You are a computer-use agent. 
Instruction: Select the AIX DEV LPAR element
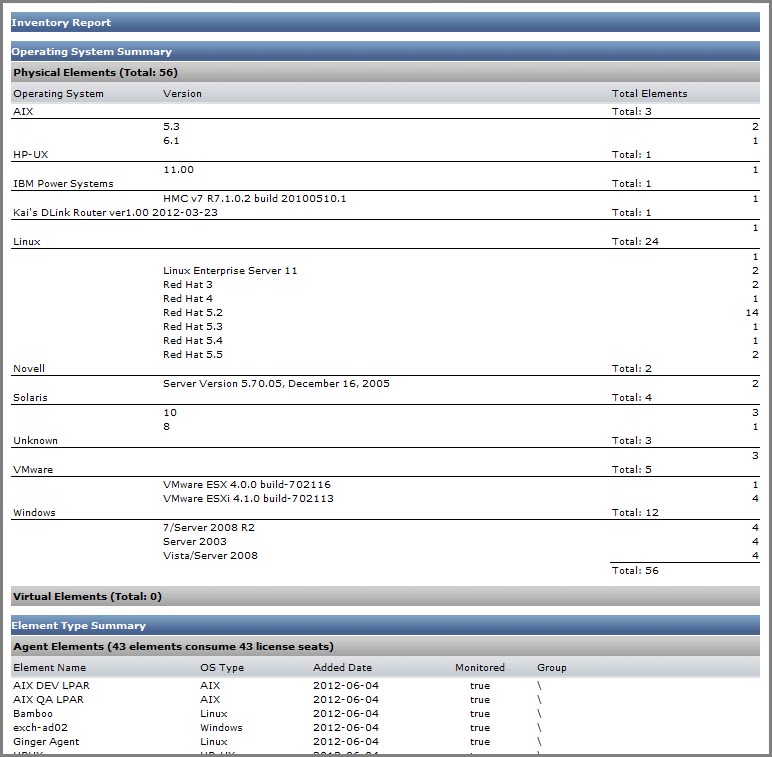(x=52, y=686)
